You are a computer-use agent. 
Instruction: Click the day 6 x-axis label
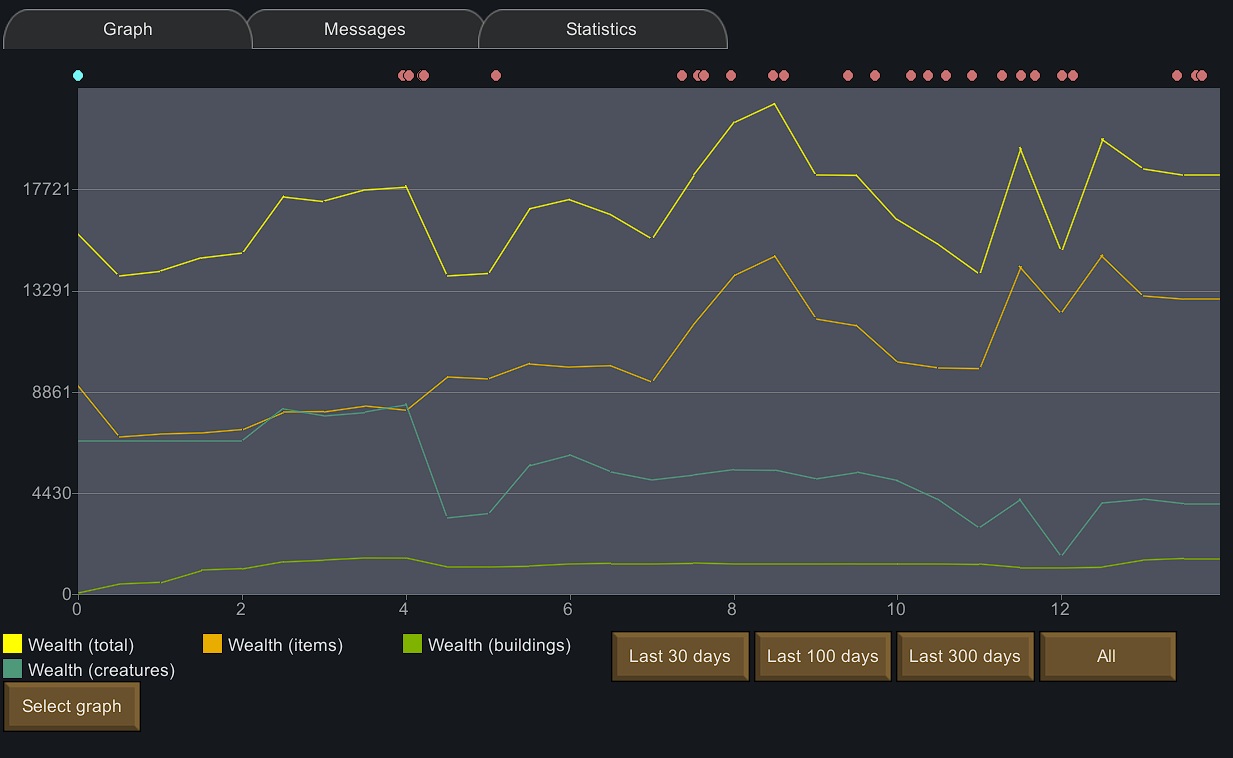pos(568,608)
